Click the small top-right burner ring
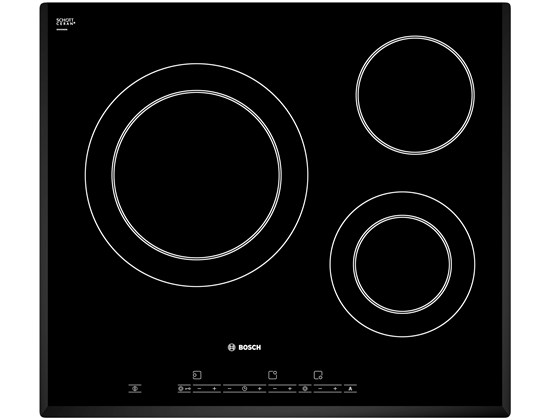Viewport: 550px width, 420px height. pyautogui.click(x=415, y=95)
